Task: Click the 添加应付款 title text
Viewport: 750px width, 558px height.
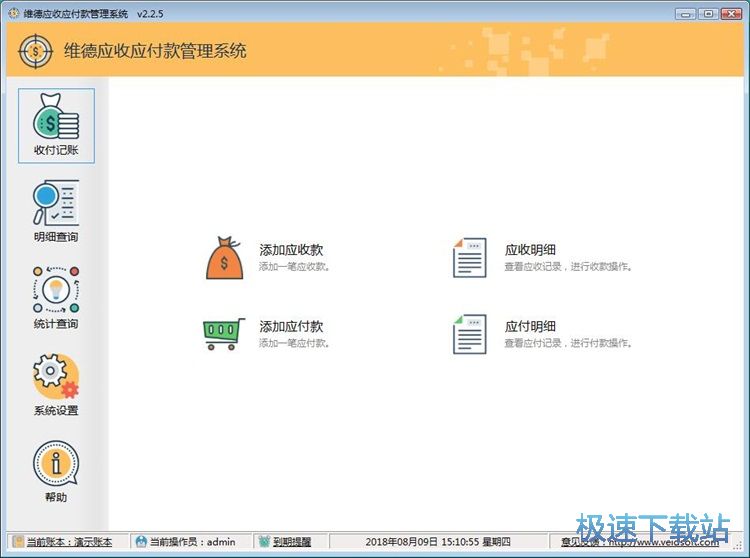Action: 291,326
